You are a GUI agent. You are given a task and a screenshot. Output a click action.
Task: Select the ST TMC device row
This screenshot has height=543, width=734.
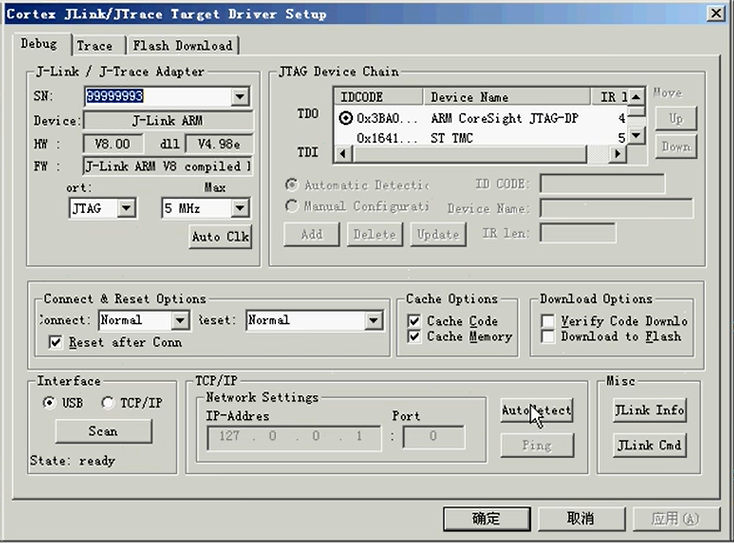480,138
